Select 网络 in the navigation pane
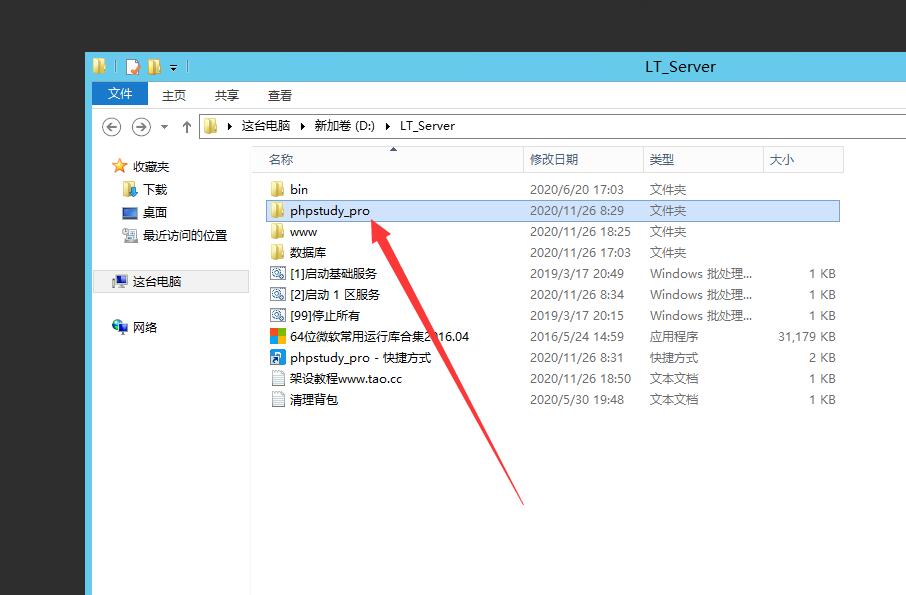This screenshot has height=595, width=906. coord(145,327)
